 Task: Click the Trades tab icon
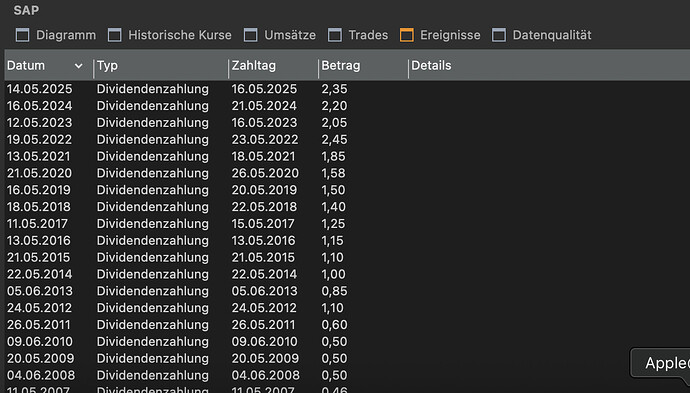pos(335,35)
